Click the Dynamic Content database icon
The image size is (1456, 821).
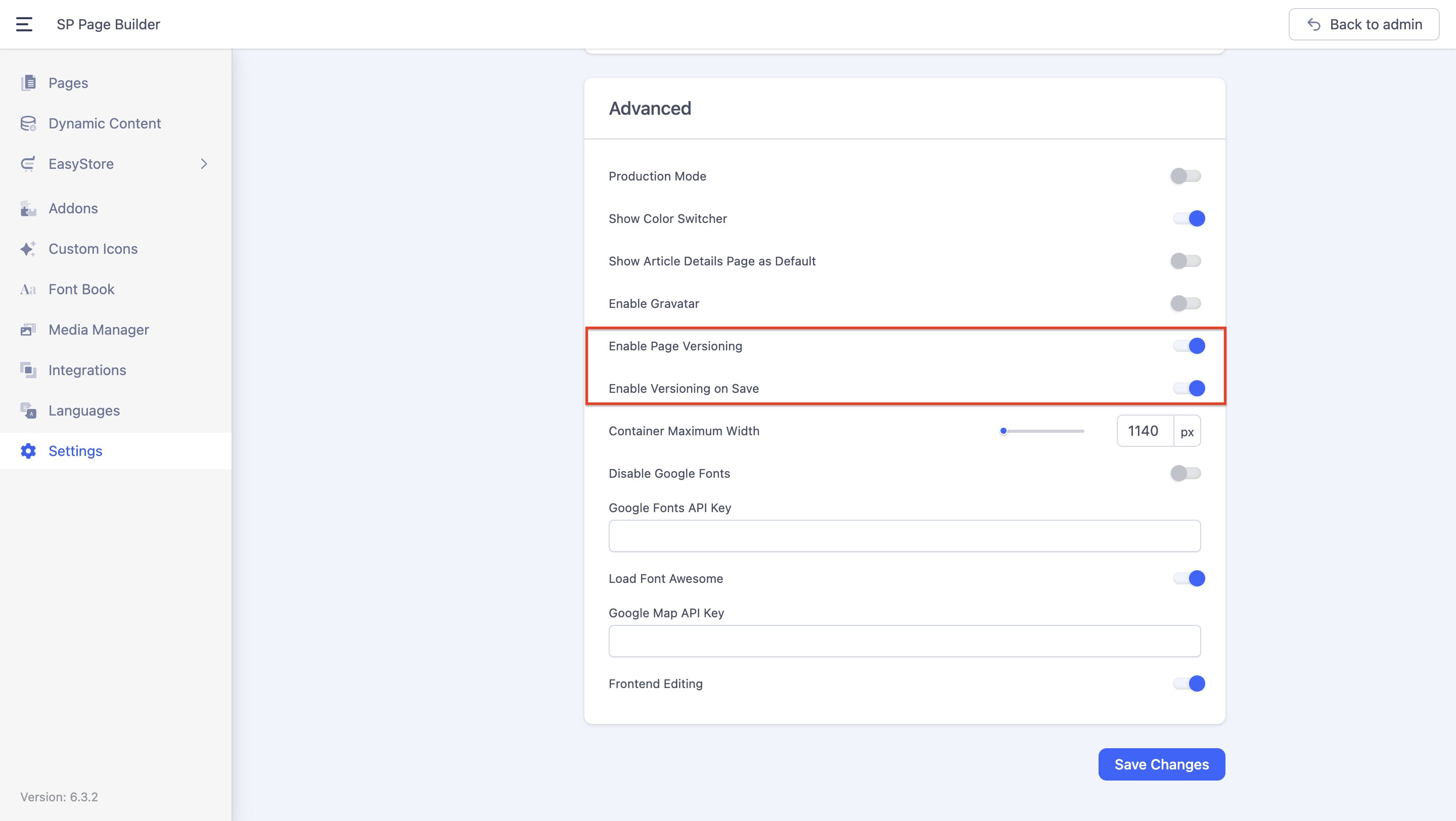point(28,124)
